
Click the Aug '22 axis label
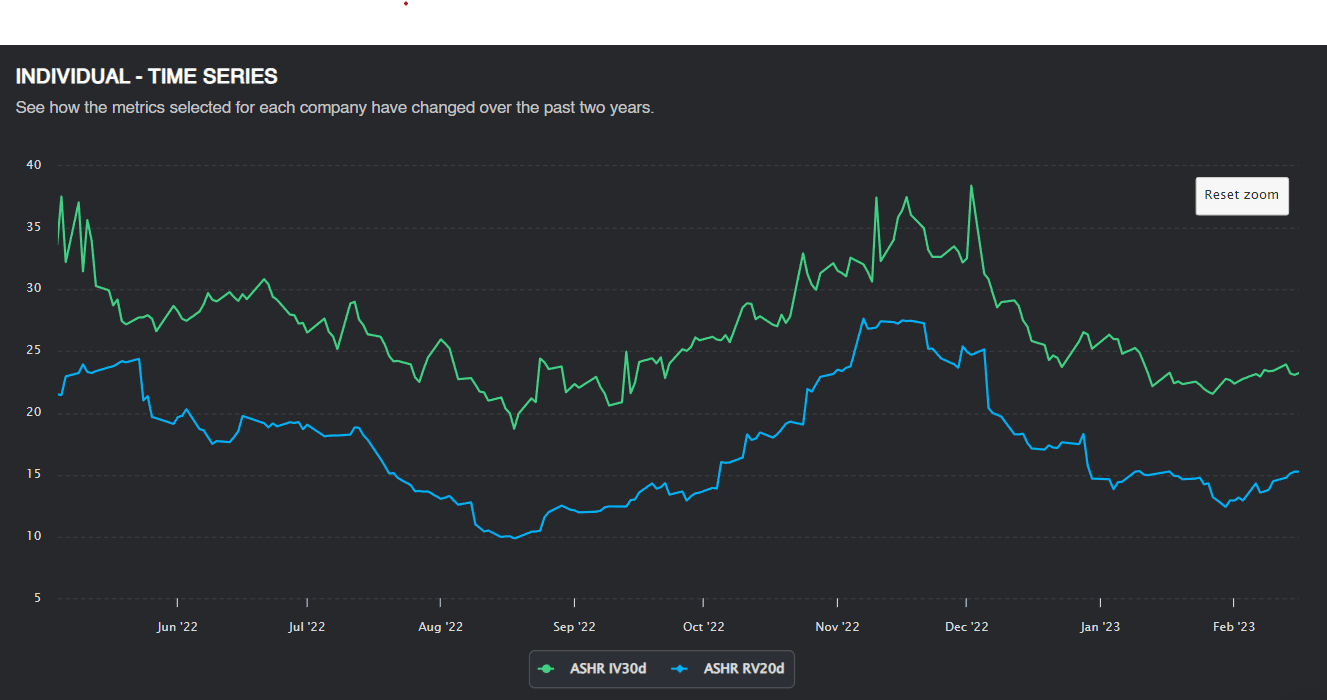tap(440, 627)
